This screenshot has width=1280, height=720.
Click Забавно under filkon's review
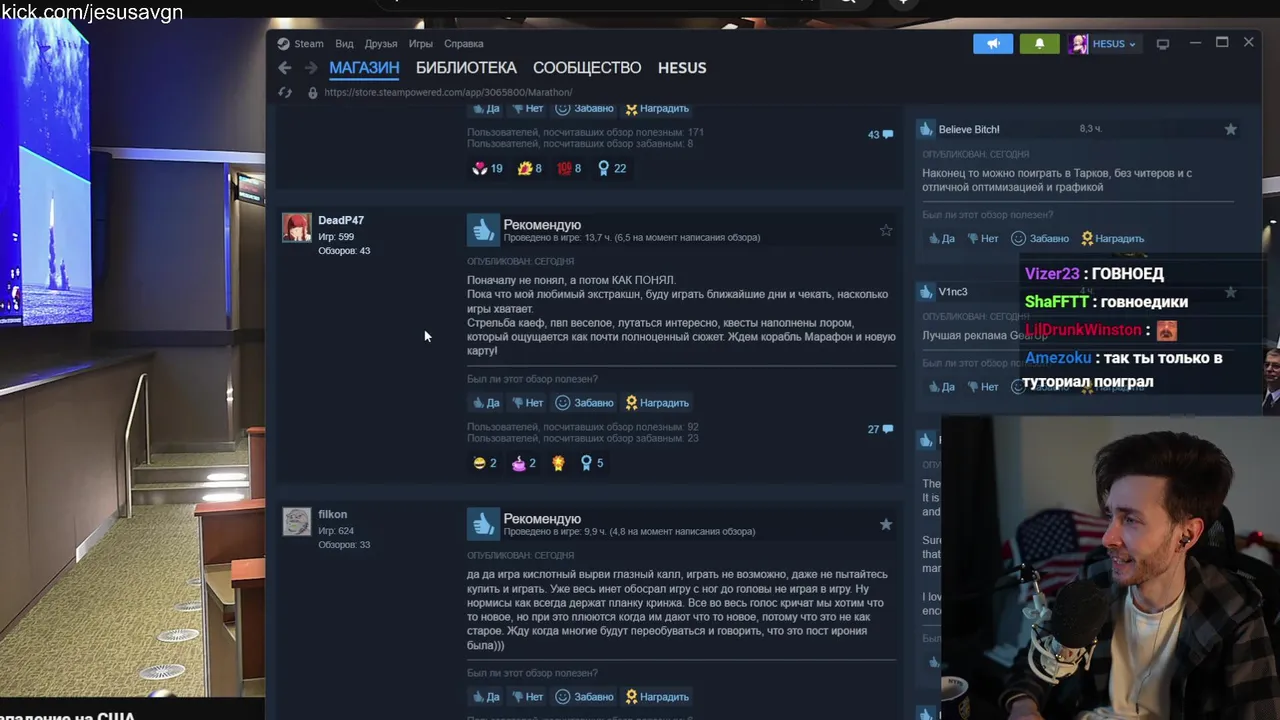click(584, 697)
